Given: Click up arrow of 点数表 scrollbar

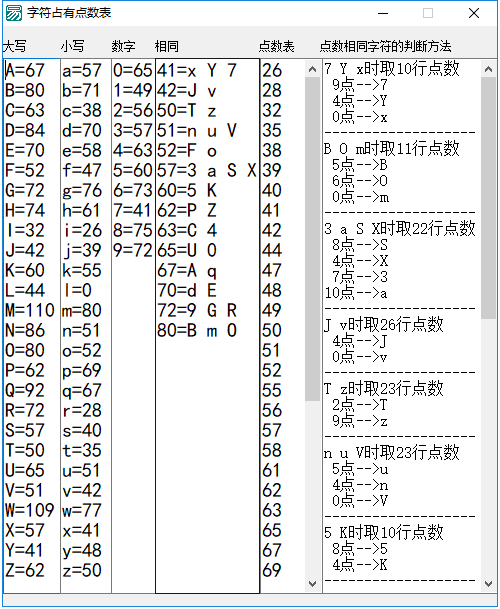Looking at the screenshot, I should (312, 69).
